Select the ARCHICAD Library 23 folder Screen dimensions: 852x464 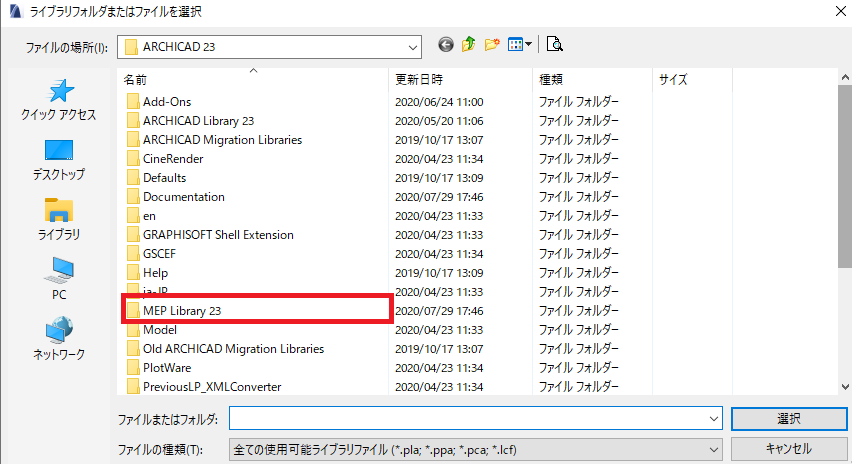click(x=198, y=121)
